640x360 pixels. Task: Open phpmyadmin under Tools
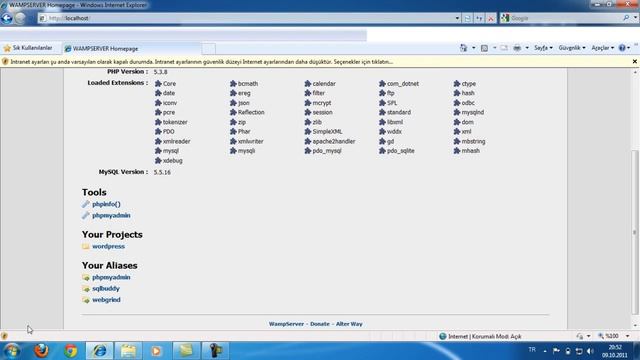[111, 215]
